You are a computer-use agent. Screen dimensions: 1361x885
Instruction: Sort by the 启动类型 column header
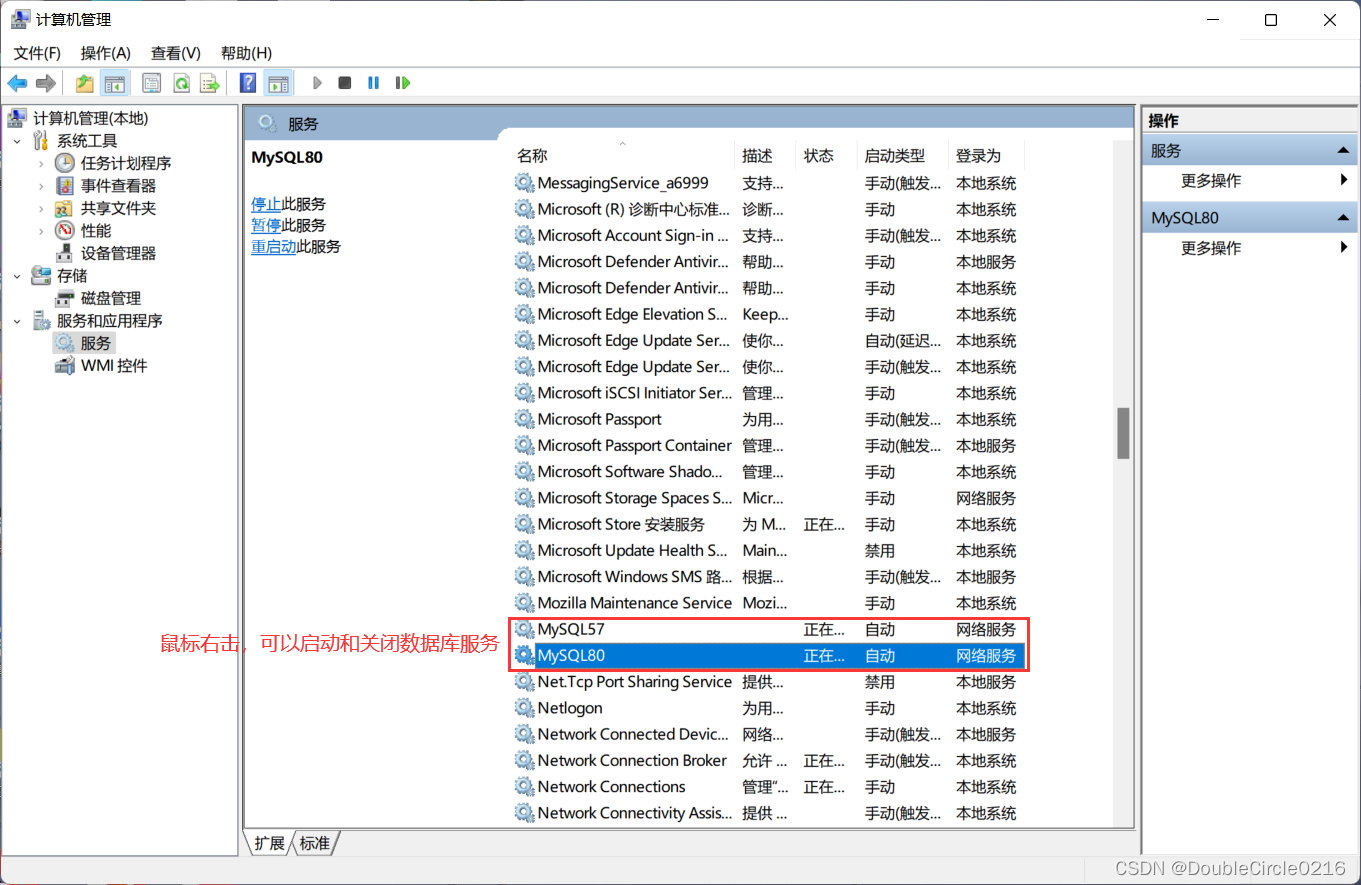[903, 156]
